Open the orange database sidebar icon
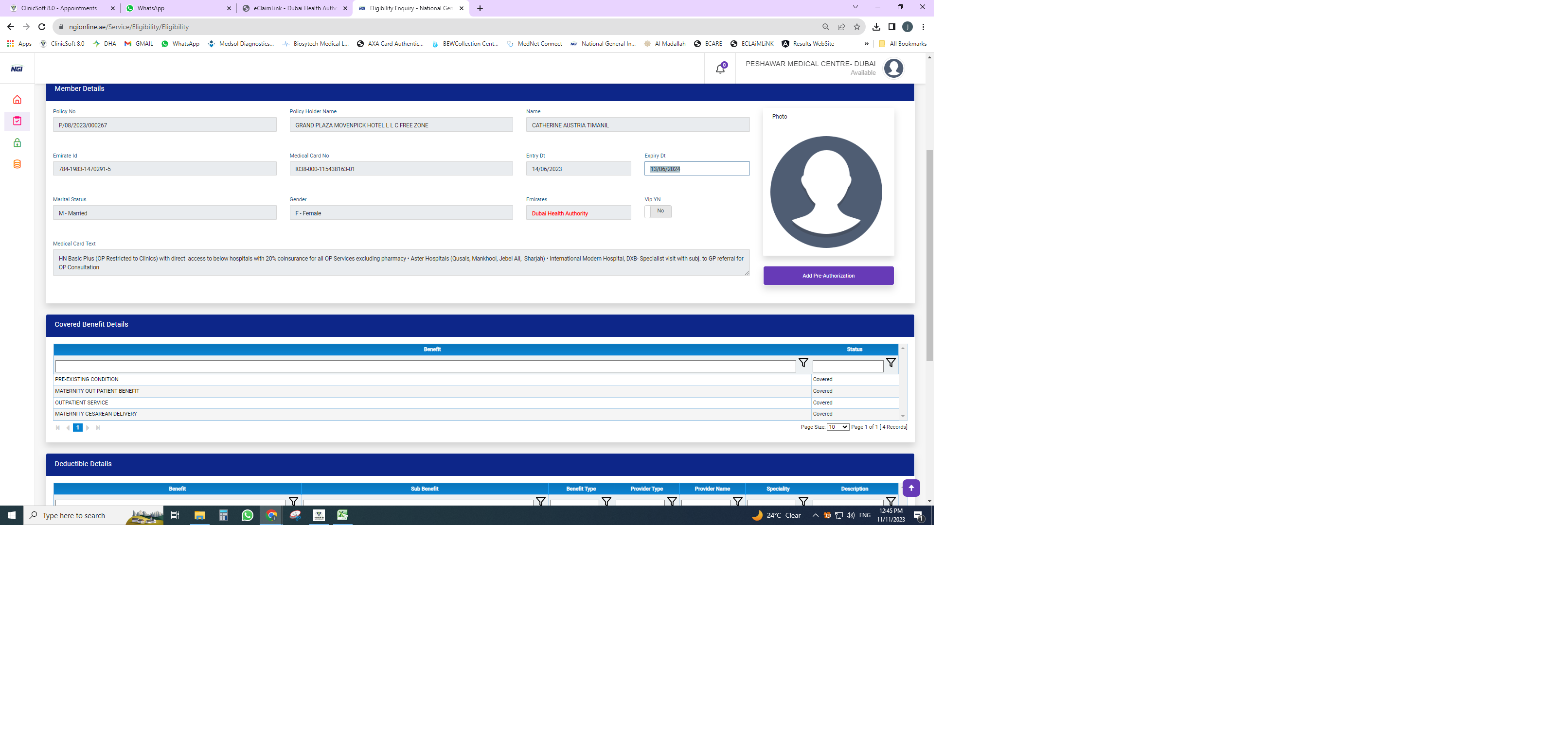This screenshot has width=1568, height=735. (17, 164)
